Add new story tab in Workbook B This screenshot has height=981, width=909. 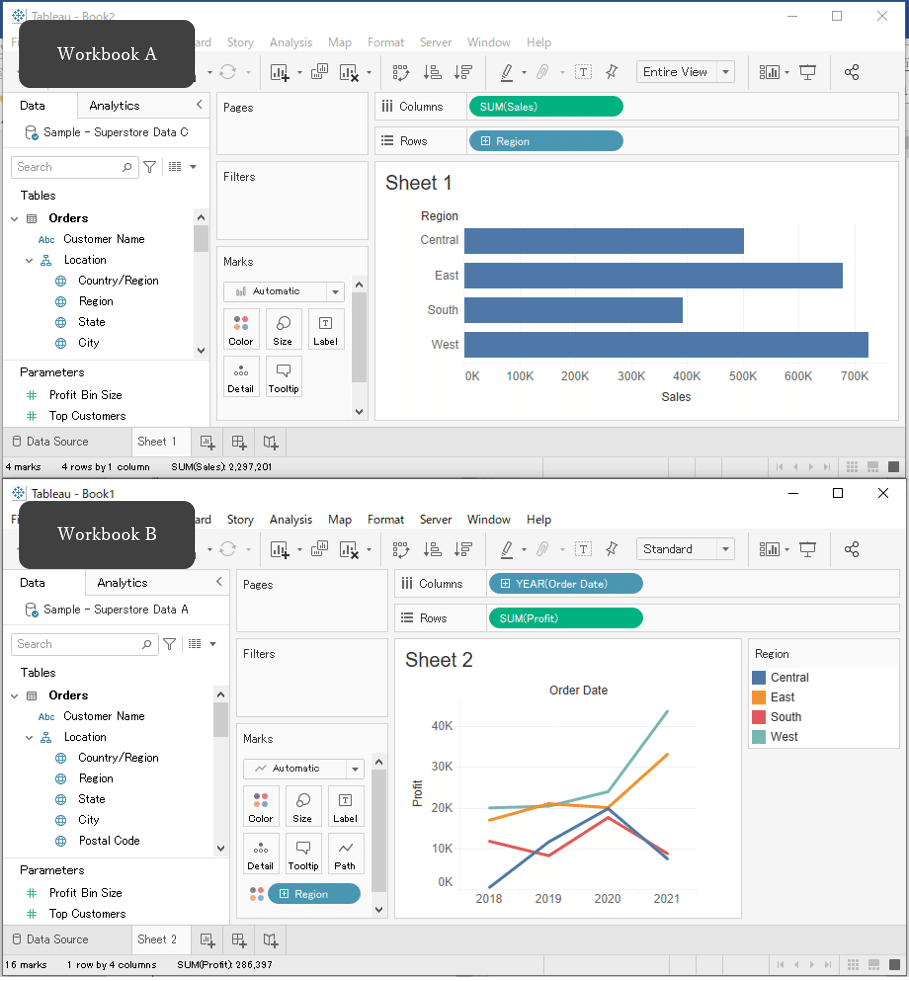pos(271,939)
